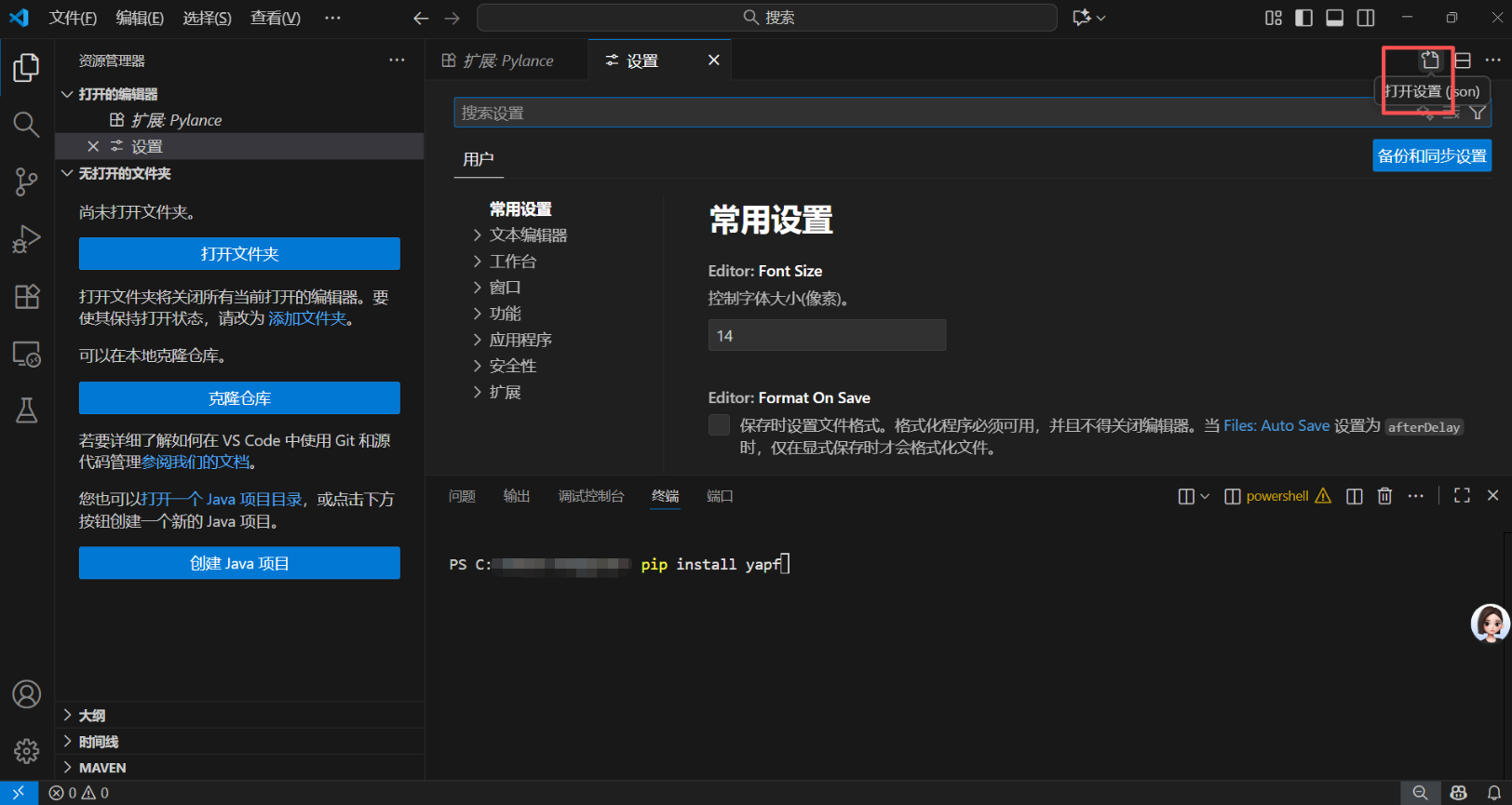The height and width of the screenshot is (805, 1512).
Task: Click the 克隆仓库 button
Action: point(239,398)
